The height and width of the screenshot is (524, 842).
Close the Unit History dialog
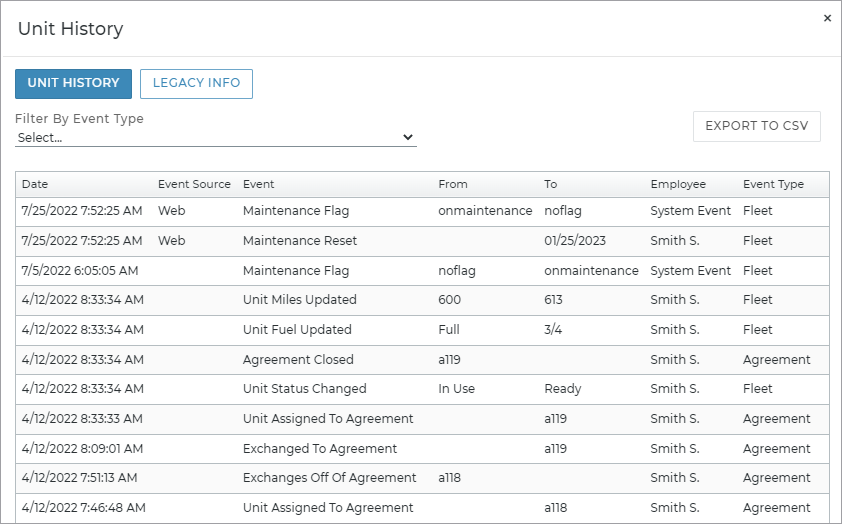tap(827, 18)
